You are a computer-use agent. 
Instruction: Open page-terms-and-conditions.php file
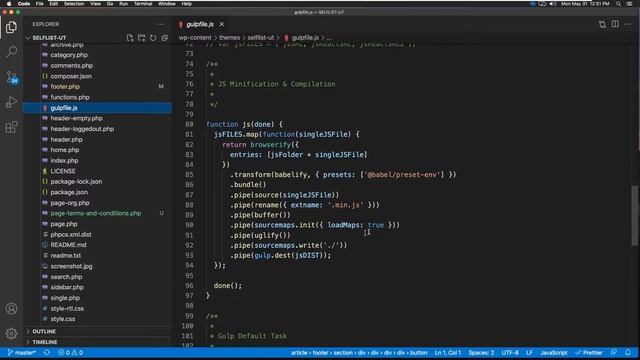(96, 213)
